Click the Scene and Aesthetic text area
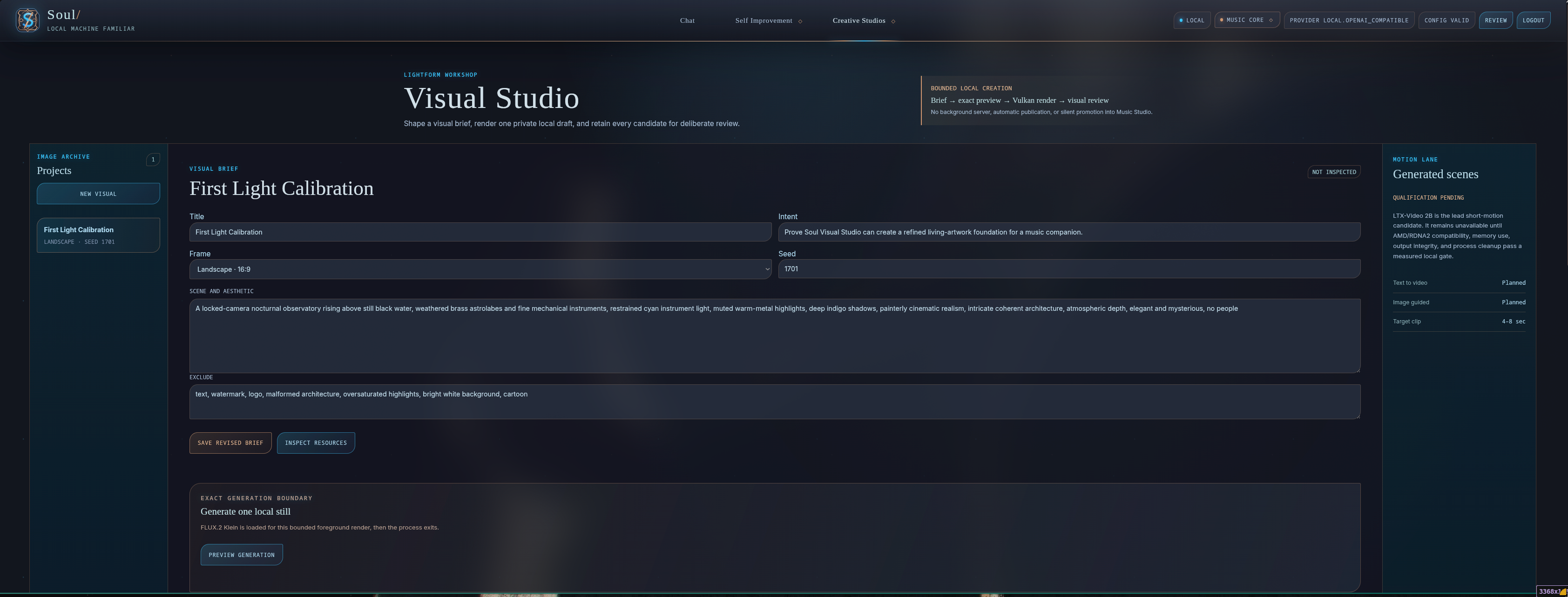The width and height of the screenshot is (1568, 597). tap(774, 335)
